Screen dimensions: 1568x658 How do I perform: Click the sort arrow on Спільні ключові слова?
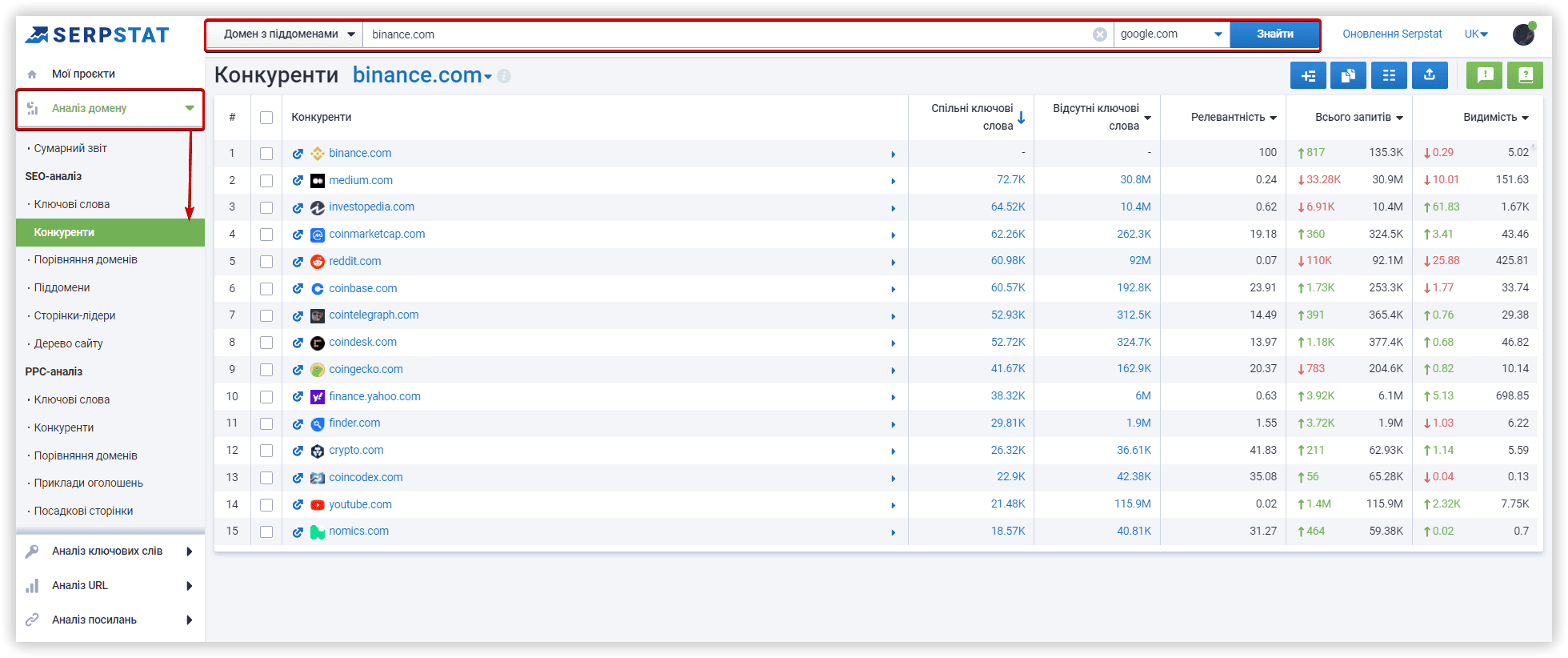(x=1022, y=118)
